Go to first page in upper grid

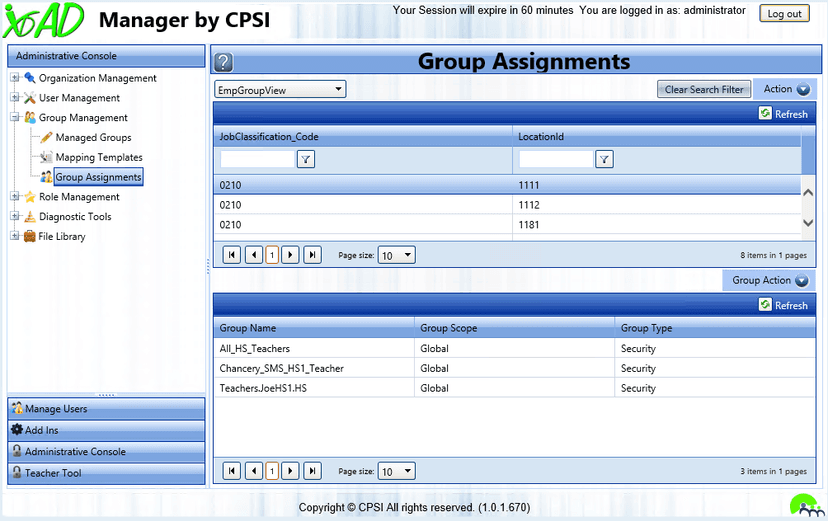click(231, 255)
